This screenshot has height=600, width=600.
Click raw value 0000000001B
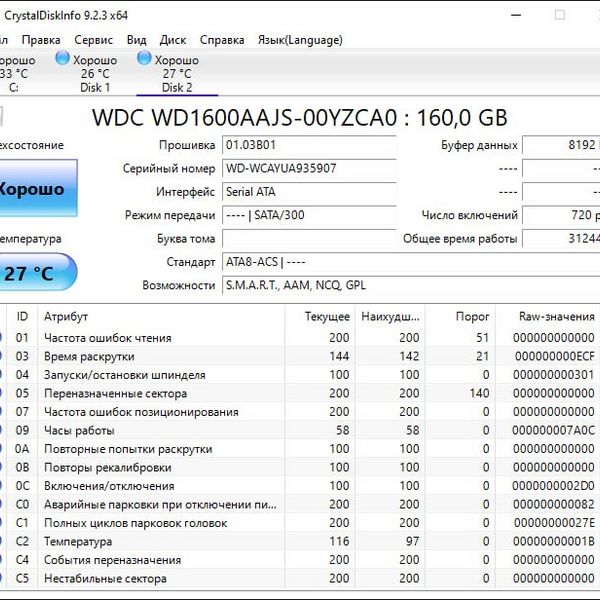click(x=554, y=541)
